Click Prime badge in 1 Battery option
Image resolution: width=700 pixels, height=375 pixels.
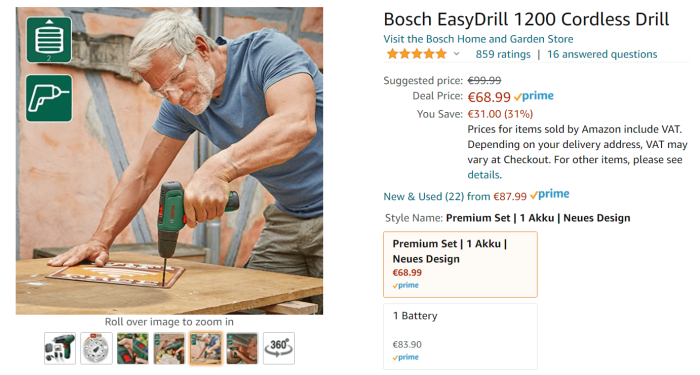[x=405, y=358]
